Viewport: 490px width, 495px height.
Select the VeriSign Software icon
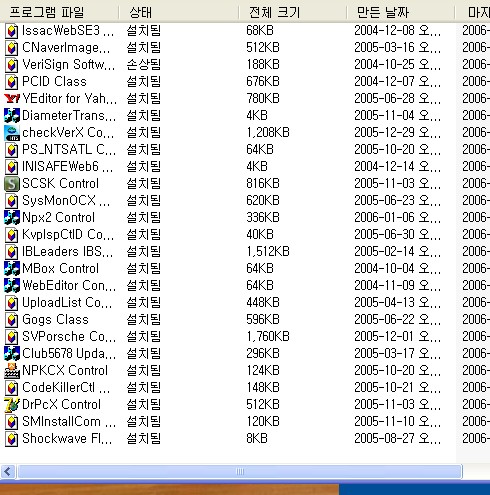tap(12, 64)
